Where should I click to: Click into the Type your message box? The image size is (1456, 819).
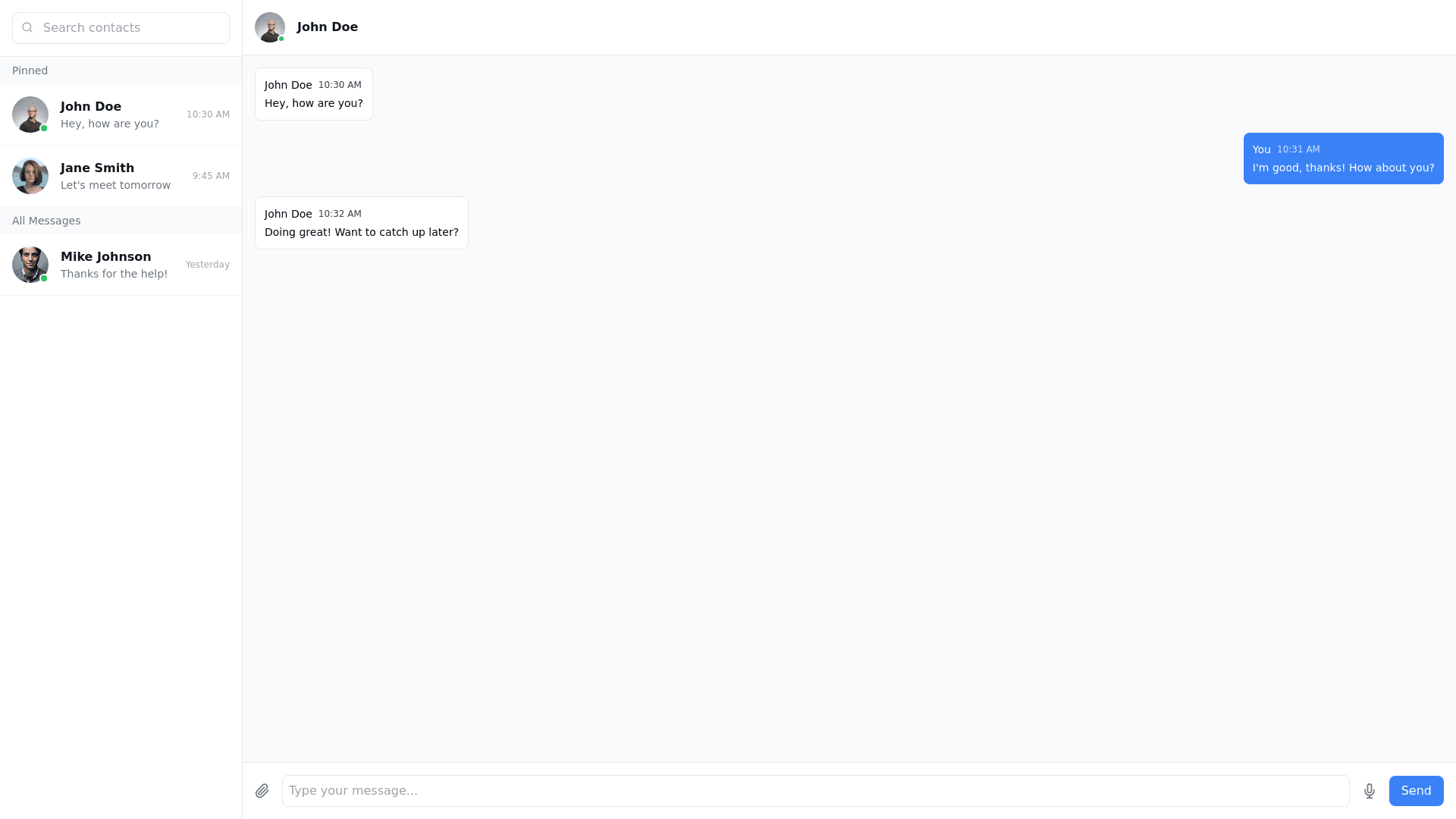pos(815,791)
